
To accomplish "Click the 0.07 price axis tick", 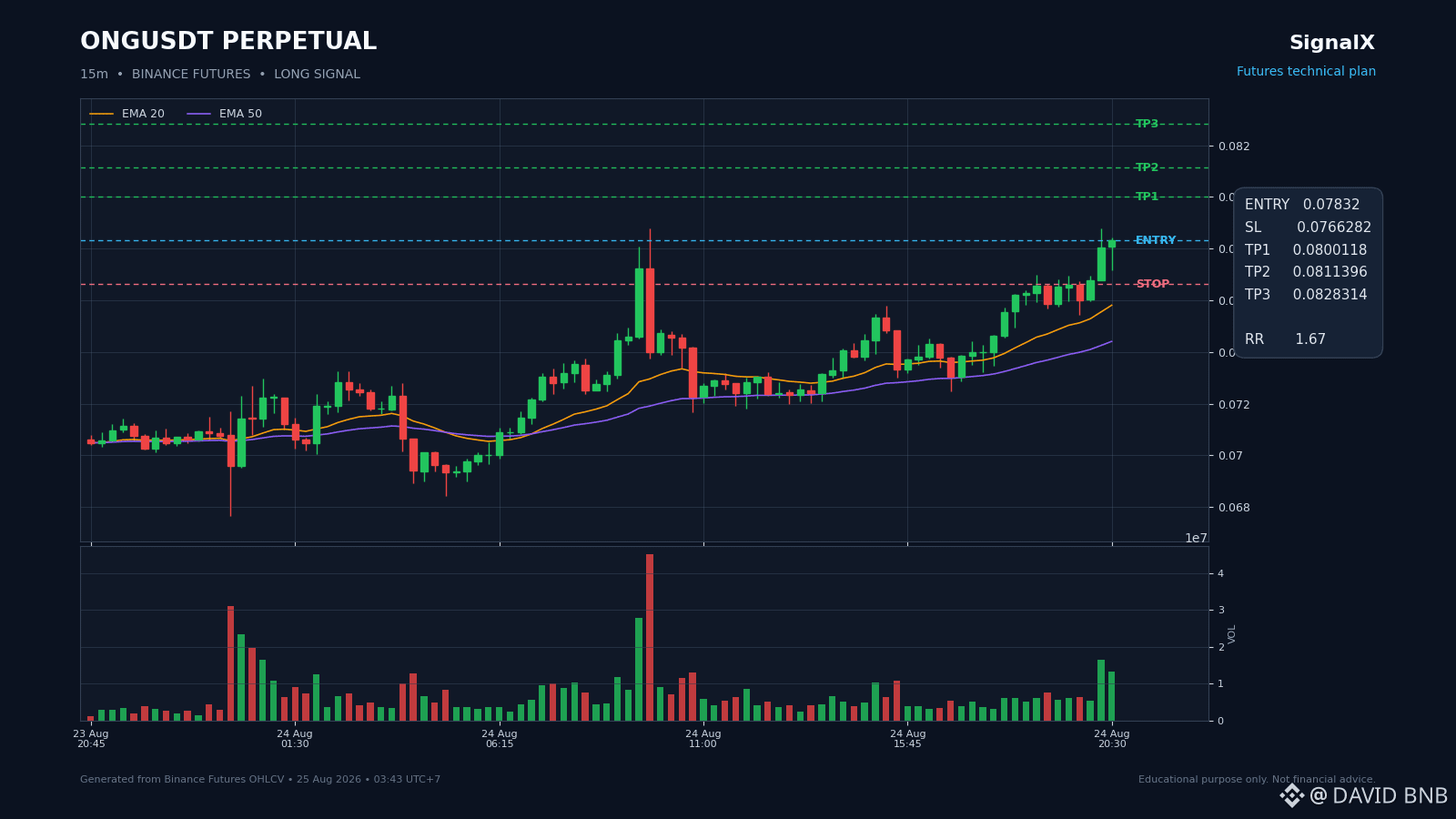I will pyautogui.click(x=1230, y=456).
